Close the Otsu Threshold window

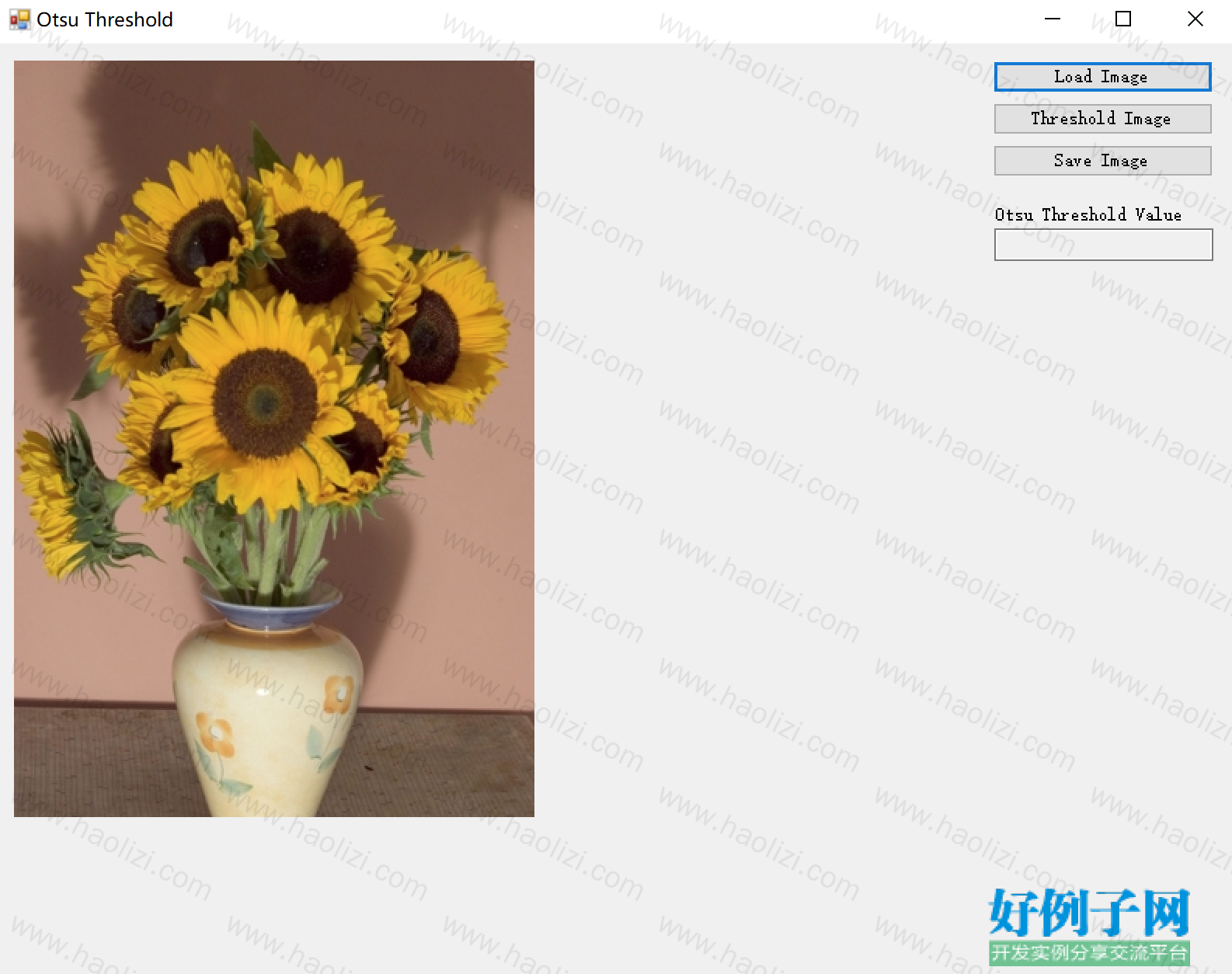[x=1195, y=19]
